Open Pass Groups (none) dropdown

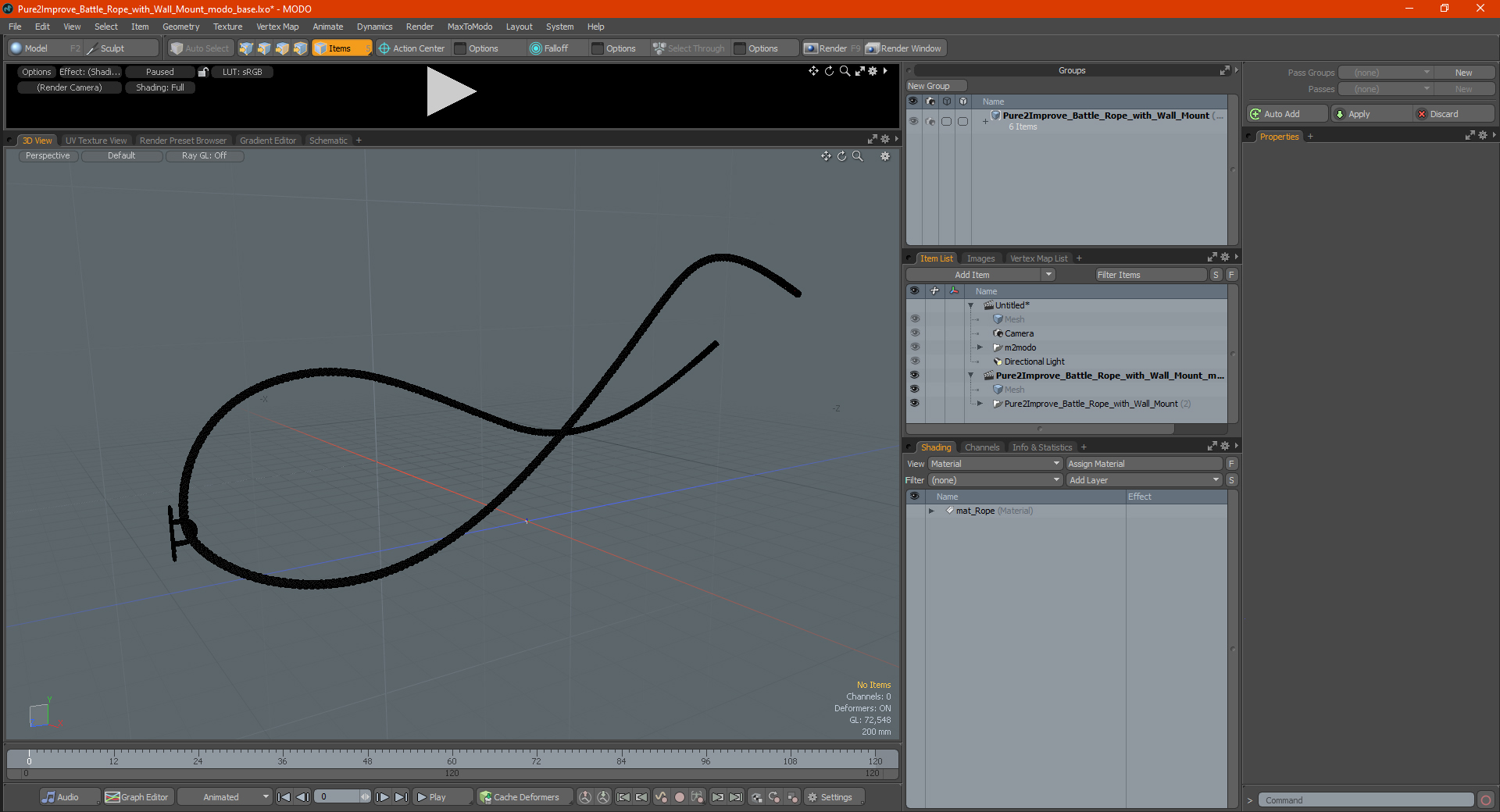(1385, 73)
